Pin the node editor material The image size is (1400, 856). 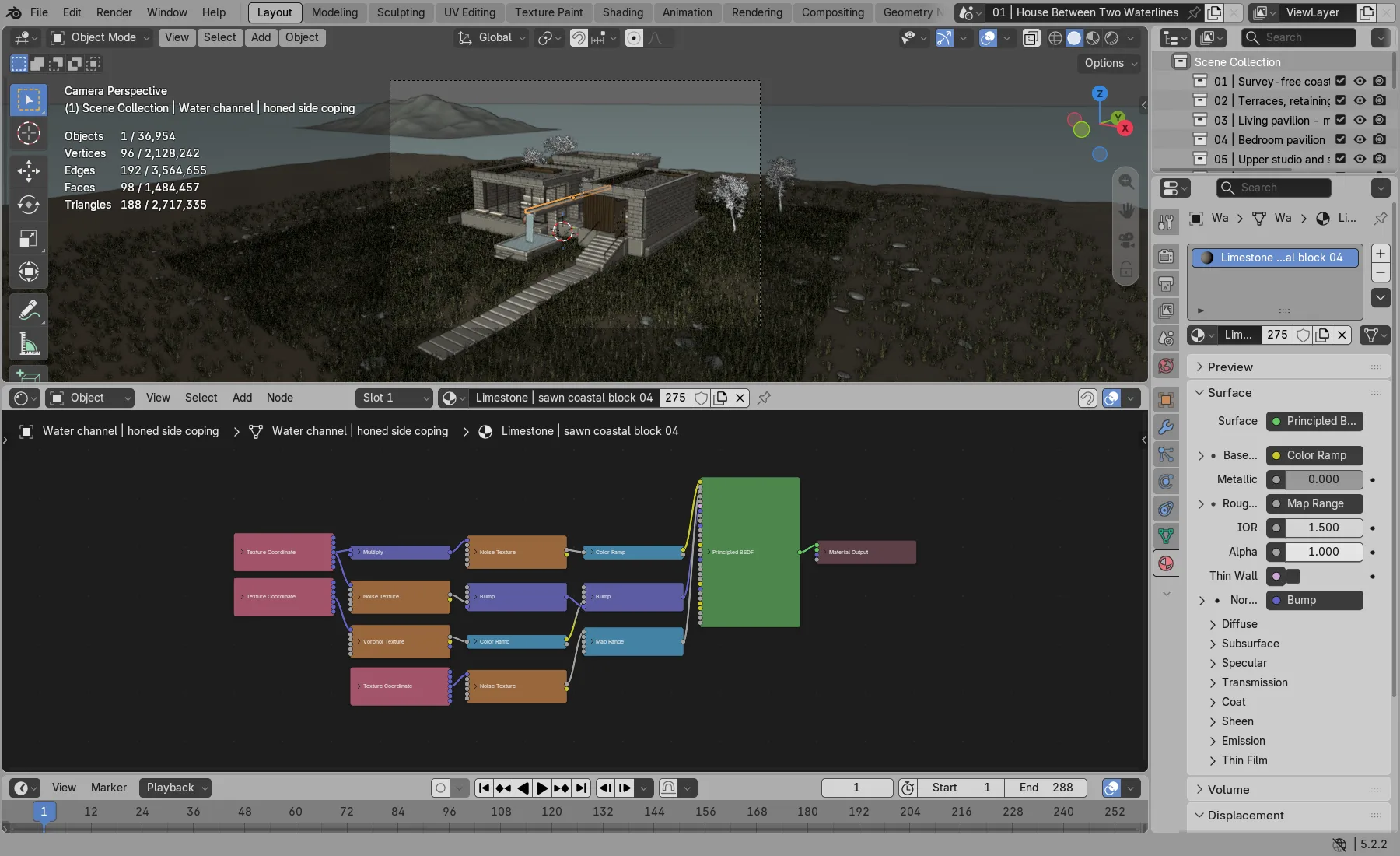[765, 398]
